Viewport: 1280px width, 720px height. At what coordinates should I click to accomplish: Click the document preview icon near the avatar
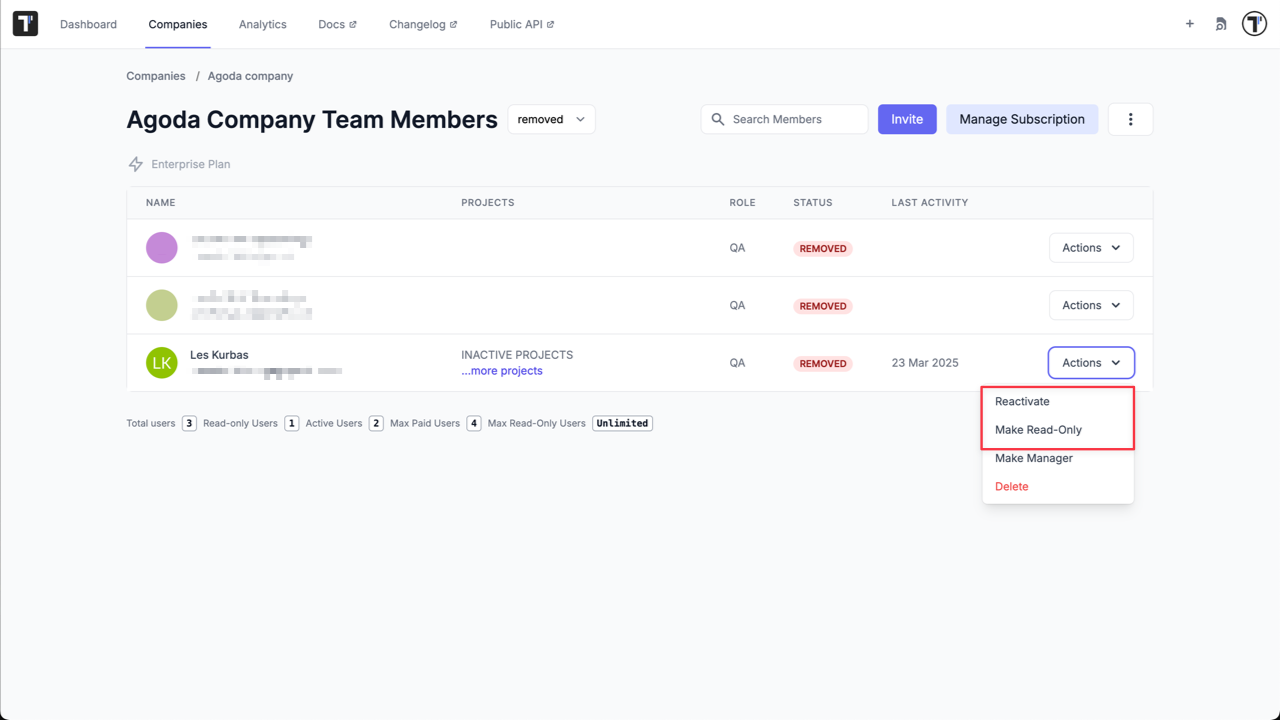(1221, 23)
